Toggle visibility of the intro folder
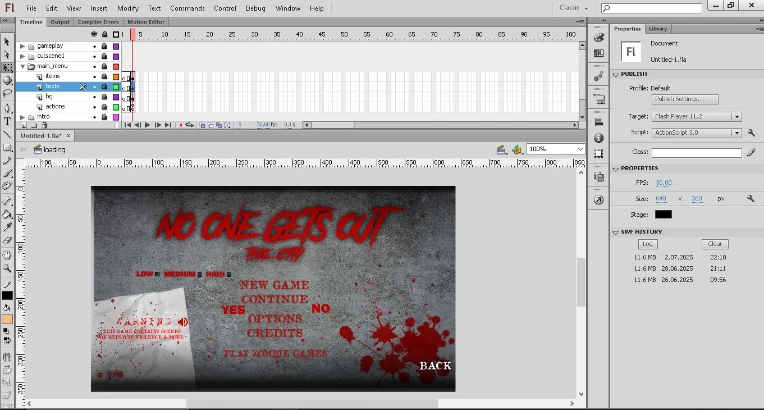The width and height of the screenshot is (764, 410). click(x=95, y=117)
